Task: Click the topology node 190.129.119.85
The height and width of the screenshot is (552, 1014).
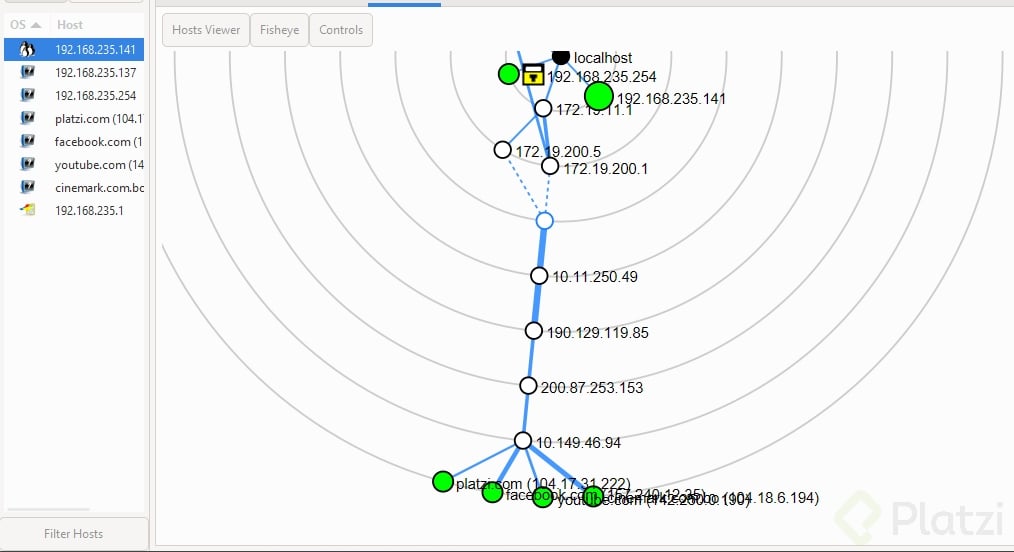Action: click(x=534, y=331)
